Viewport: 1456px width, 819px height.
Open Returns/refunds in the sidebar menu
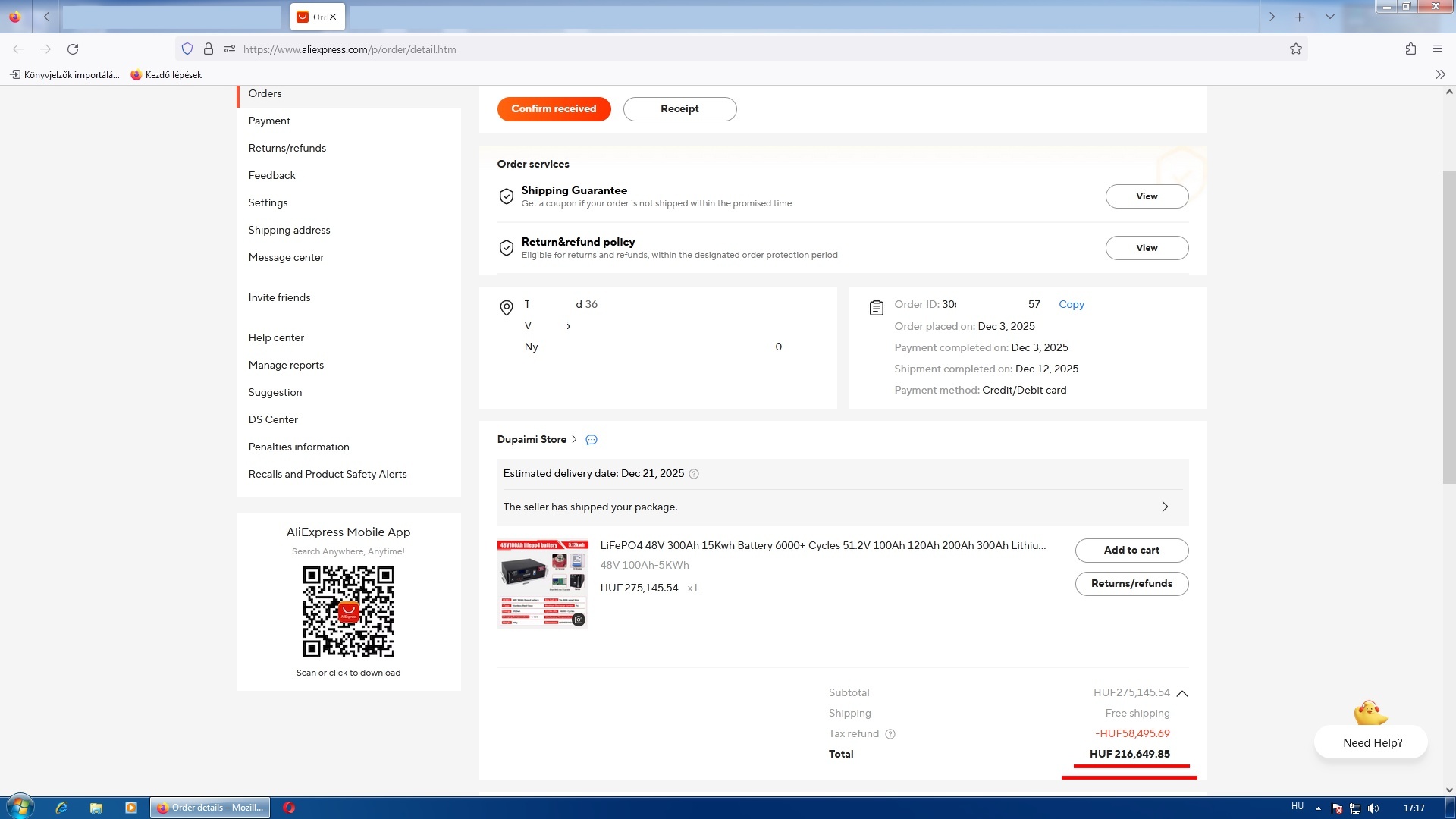tap(287, 148)
